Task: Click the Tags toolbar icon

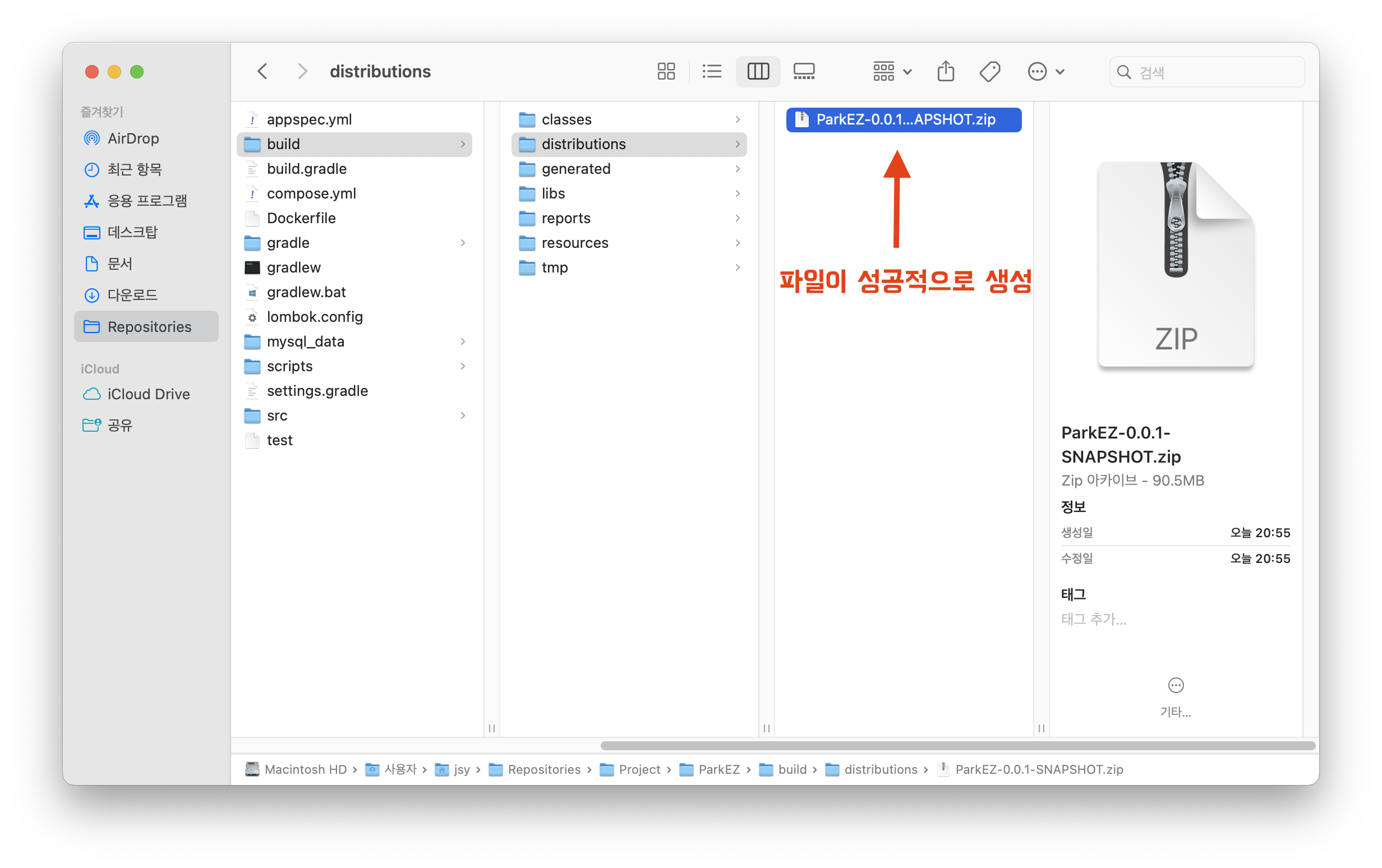Action: coord(989,72)
